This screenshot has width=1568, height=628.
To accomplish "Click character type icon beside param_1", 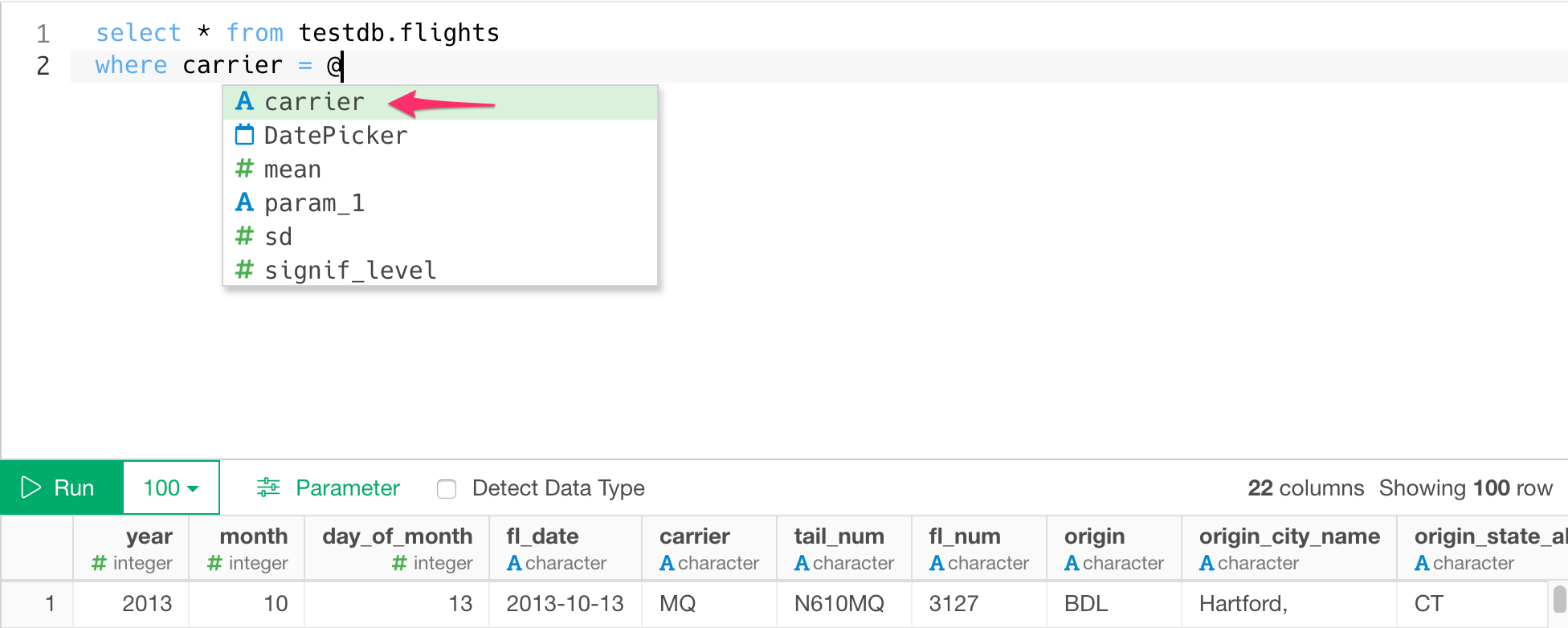I will [244, 202].
